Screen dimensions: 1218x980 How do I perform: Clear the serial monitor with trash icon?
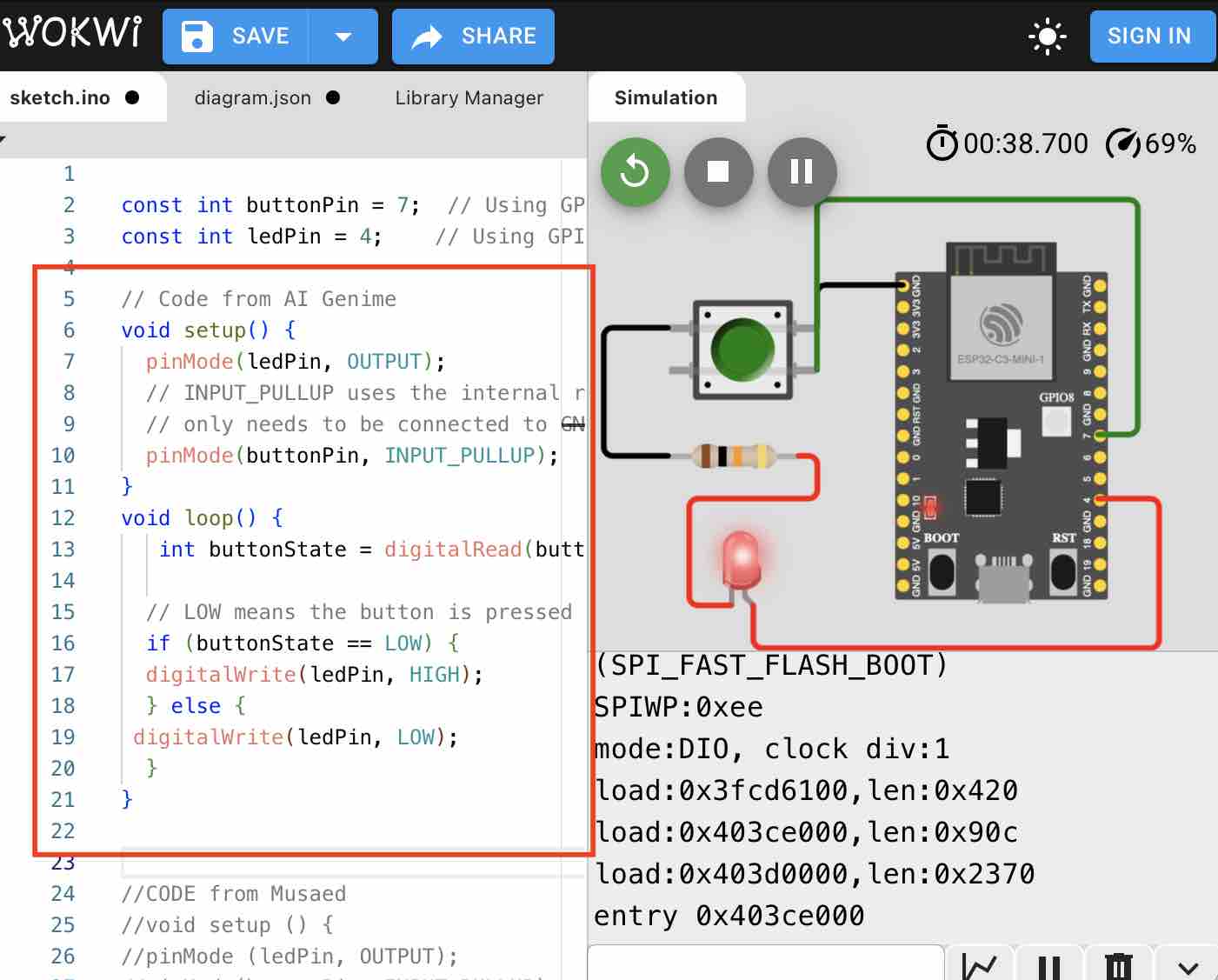tap(1118, 966)
